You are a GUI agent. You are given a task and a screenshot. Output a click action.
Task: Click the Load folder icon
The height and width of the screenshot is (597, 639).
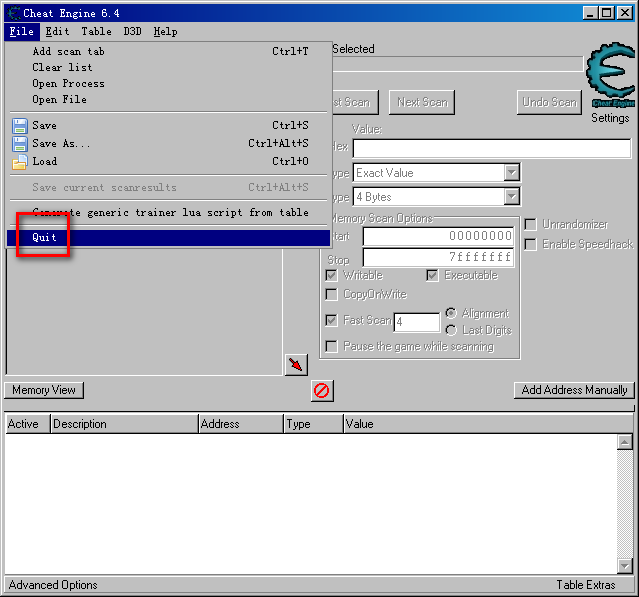[19, 162]
